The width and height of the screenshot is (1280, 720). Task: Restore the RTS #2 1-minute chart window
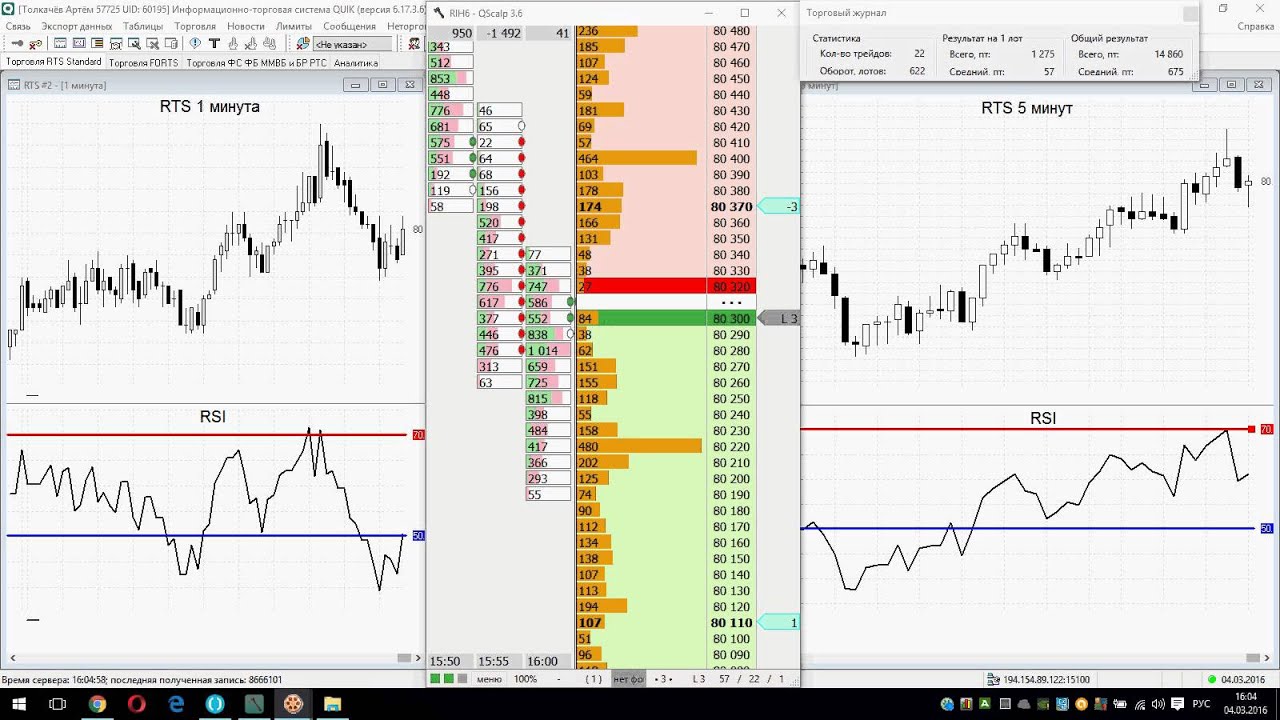[x=382, y=85]
